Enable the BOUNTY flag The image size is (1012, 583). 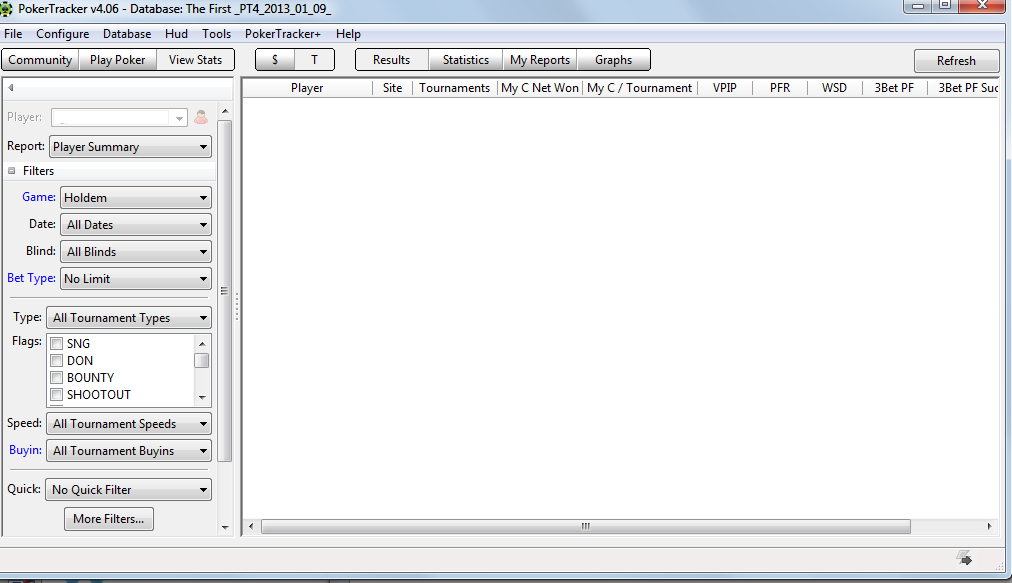point(57,377)
